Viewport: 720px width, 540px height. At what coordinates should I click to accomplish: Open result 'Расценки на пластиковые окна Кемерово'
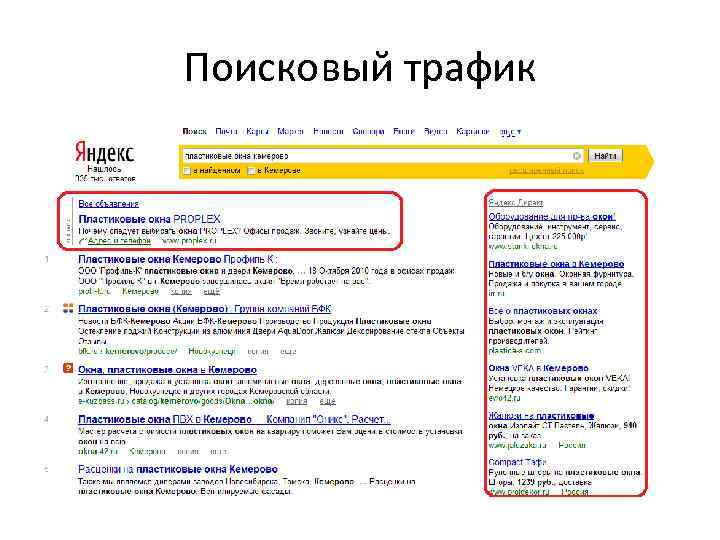pos(178,469)
